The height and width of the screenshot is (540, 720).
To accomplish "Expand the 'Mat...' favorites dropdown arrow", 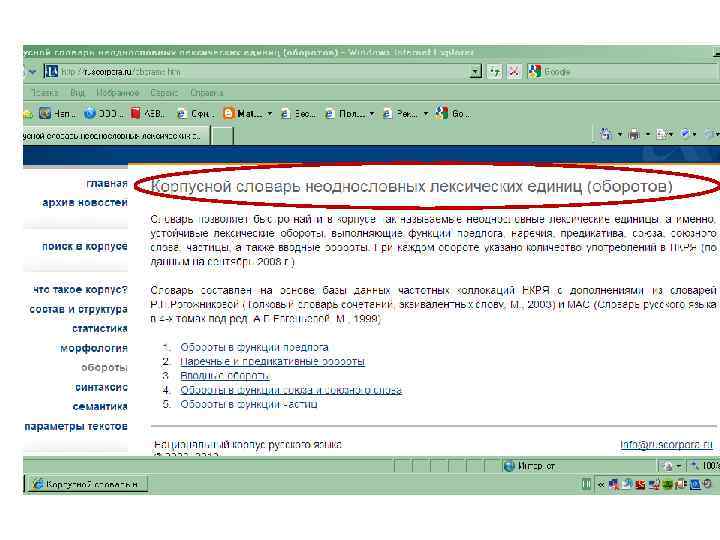I will click(270, 113).
